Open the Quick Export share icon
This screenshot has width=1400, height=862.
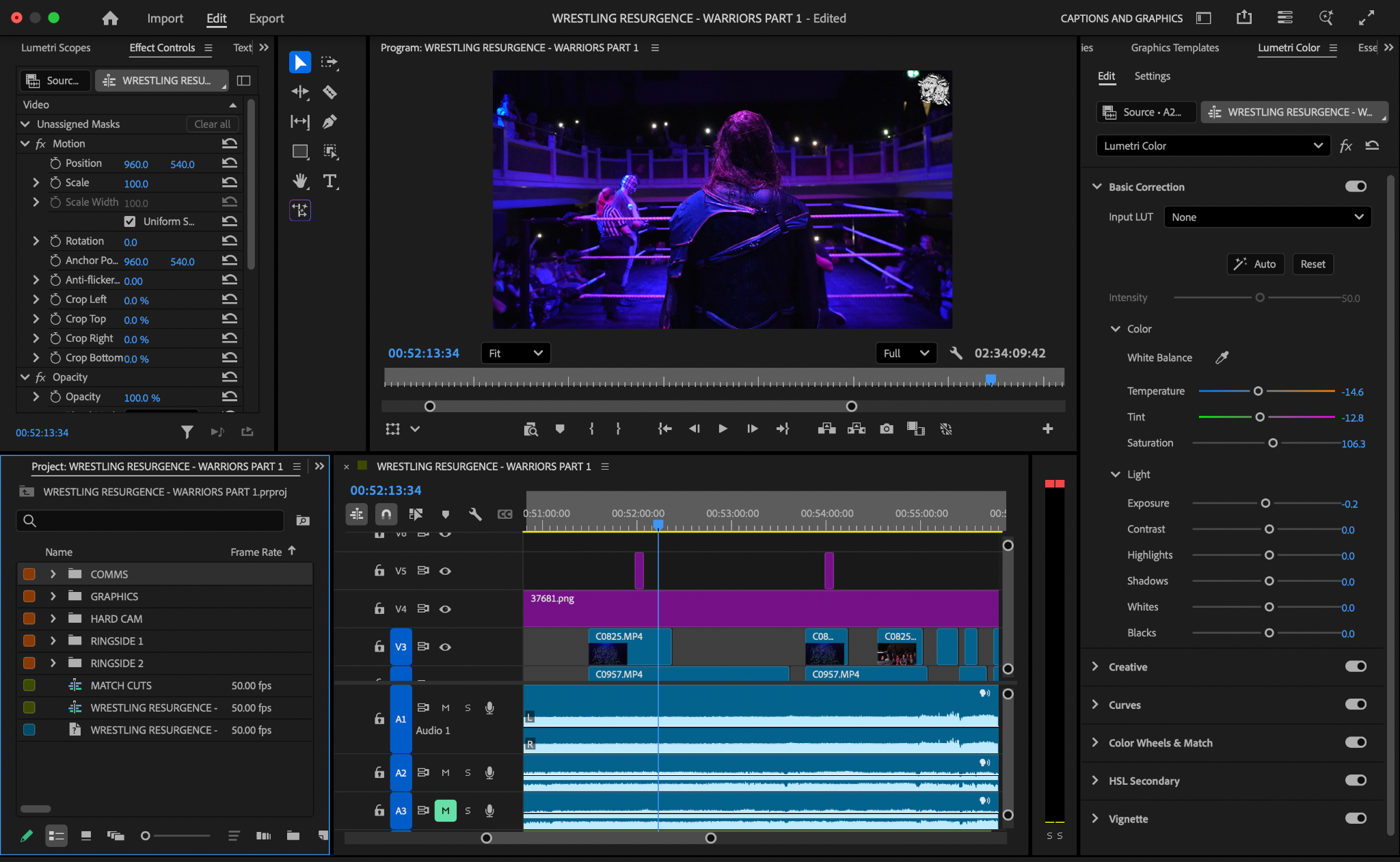[1244, 18]
